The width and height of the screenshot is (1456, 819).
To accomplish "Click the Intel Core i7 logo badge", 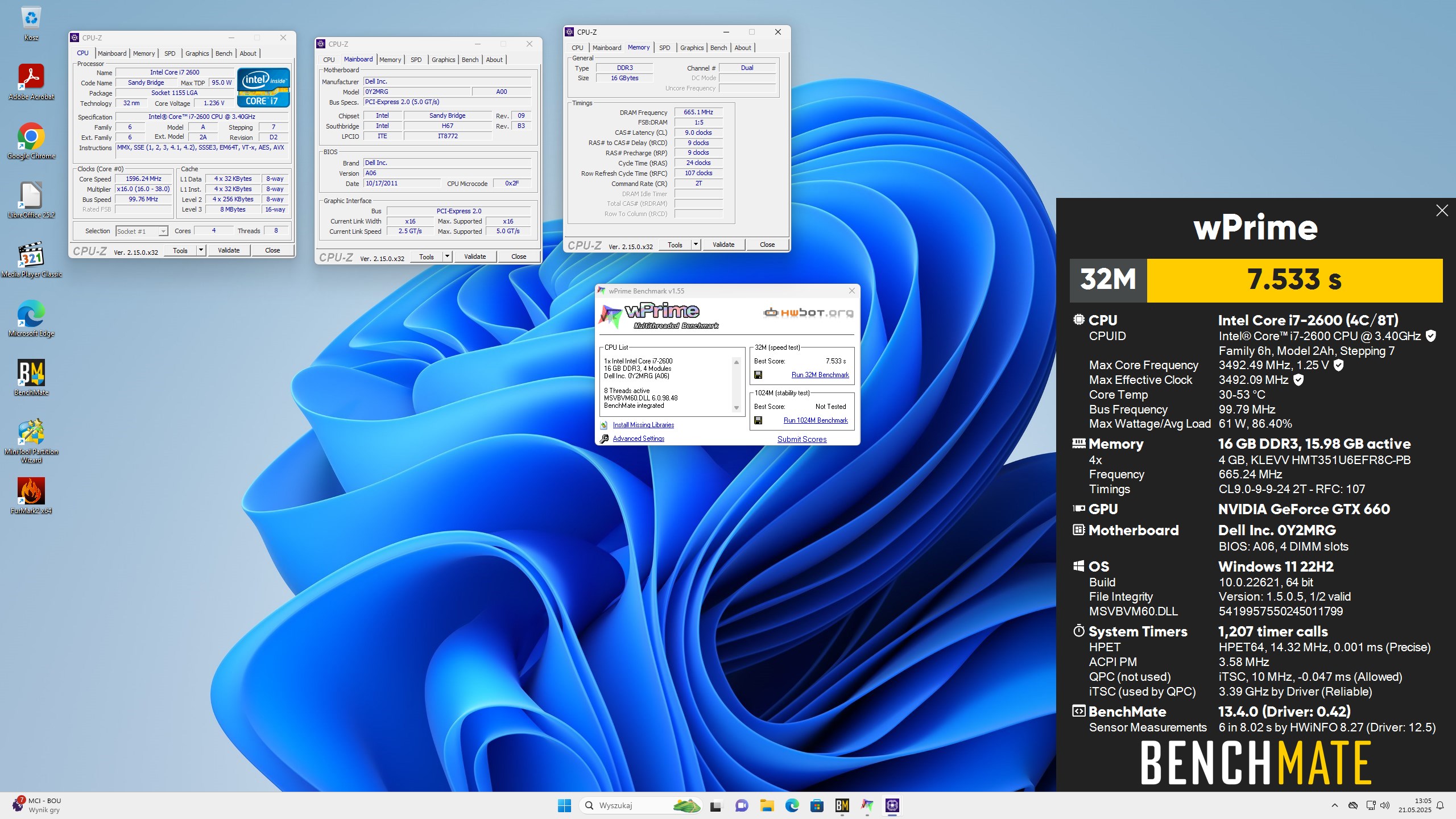I will click(263, 88).
